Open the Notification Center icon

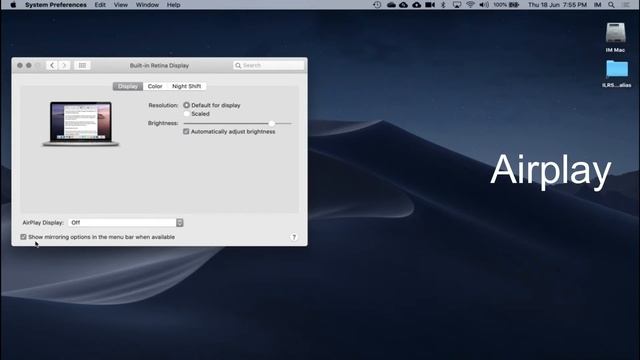625,5
